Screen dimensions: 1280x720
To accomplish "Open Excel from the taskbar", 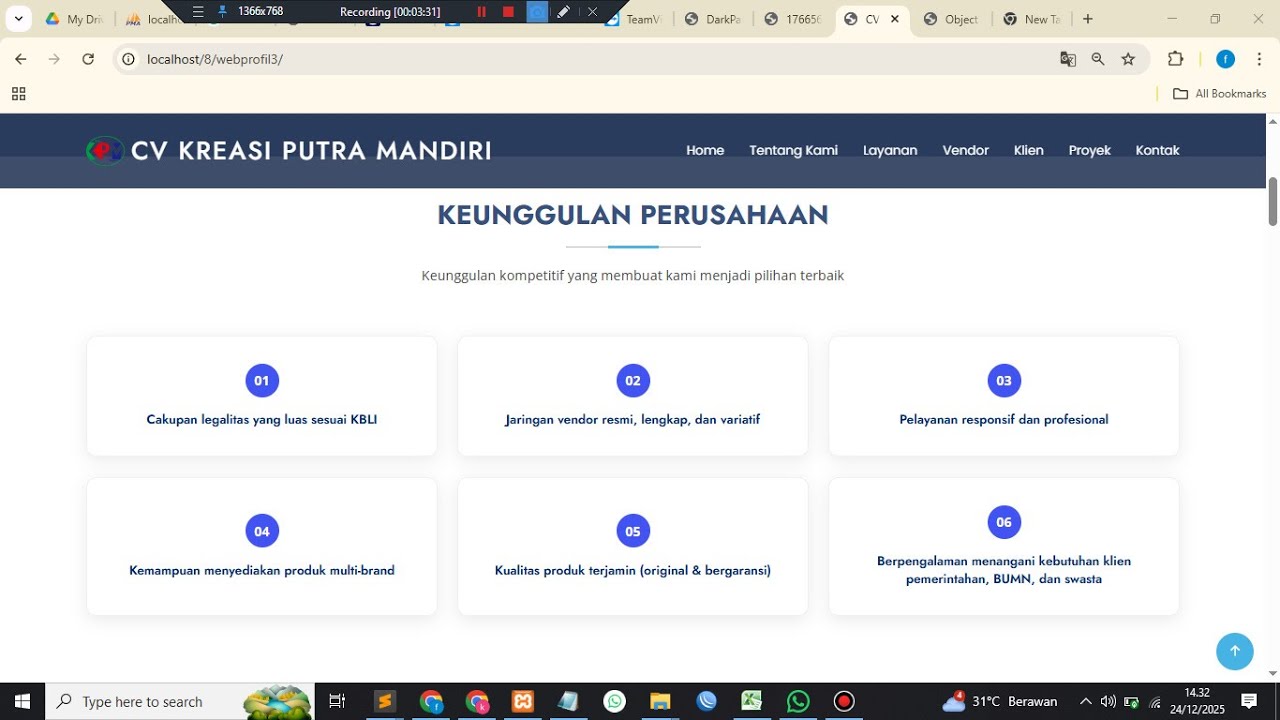I will tap(752, 701).
